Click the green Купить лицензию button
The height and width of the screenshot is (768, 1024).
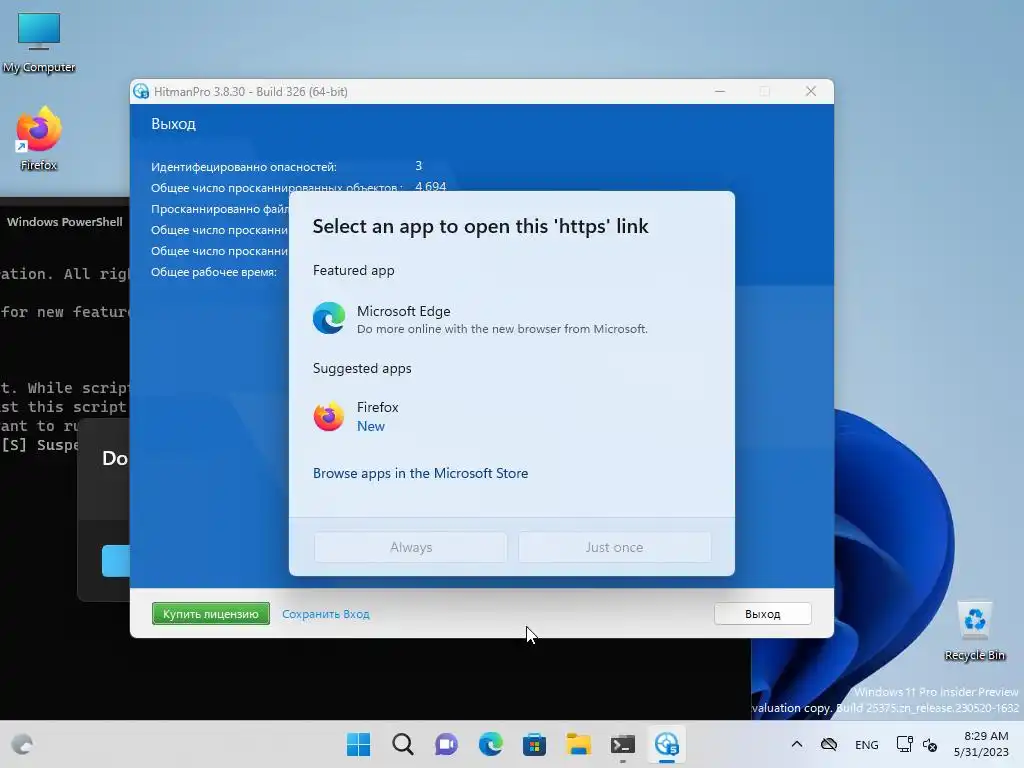click(210, 614)
